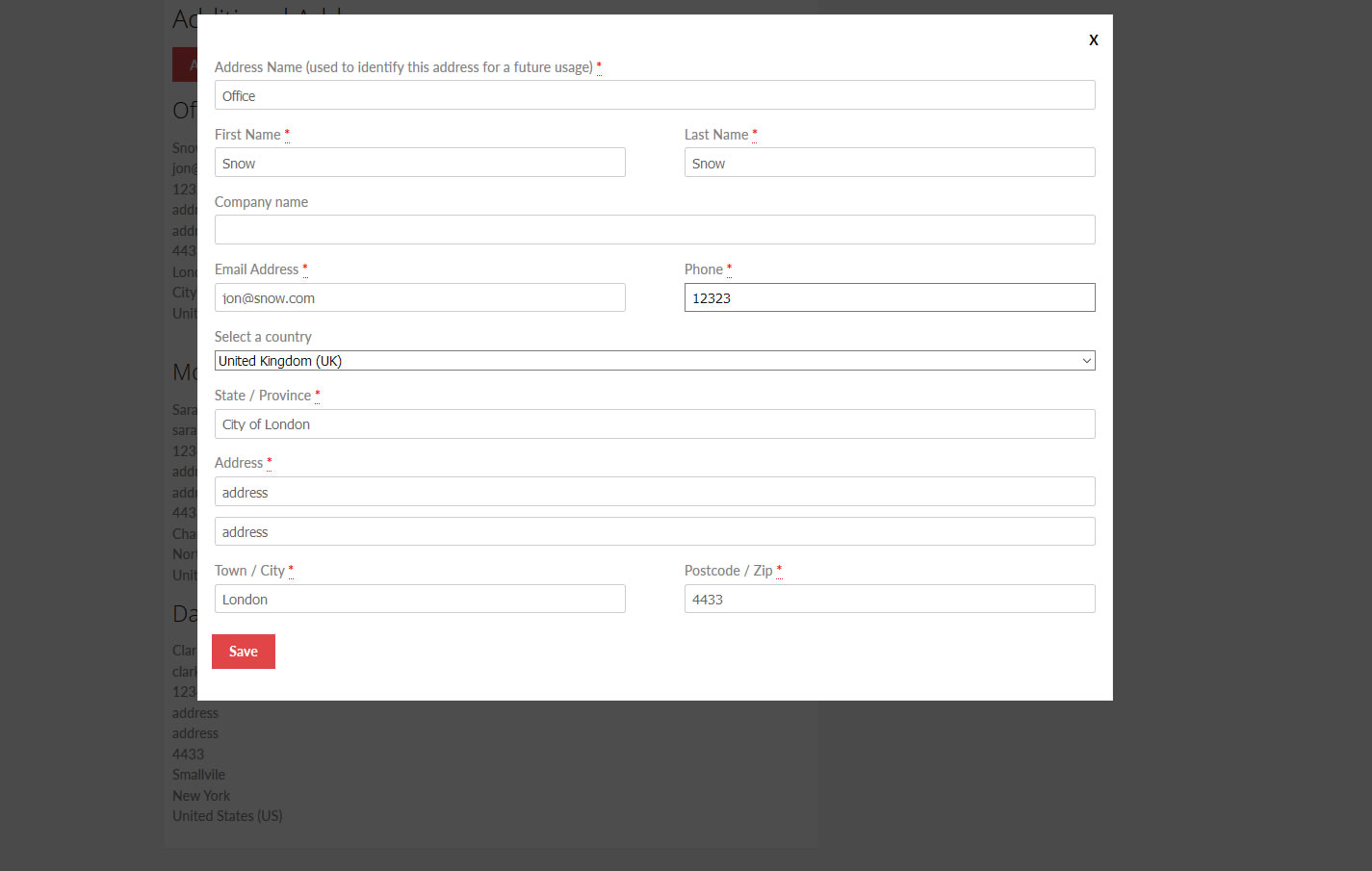
Task: Click the "Select a country" label
Action: 263,337
